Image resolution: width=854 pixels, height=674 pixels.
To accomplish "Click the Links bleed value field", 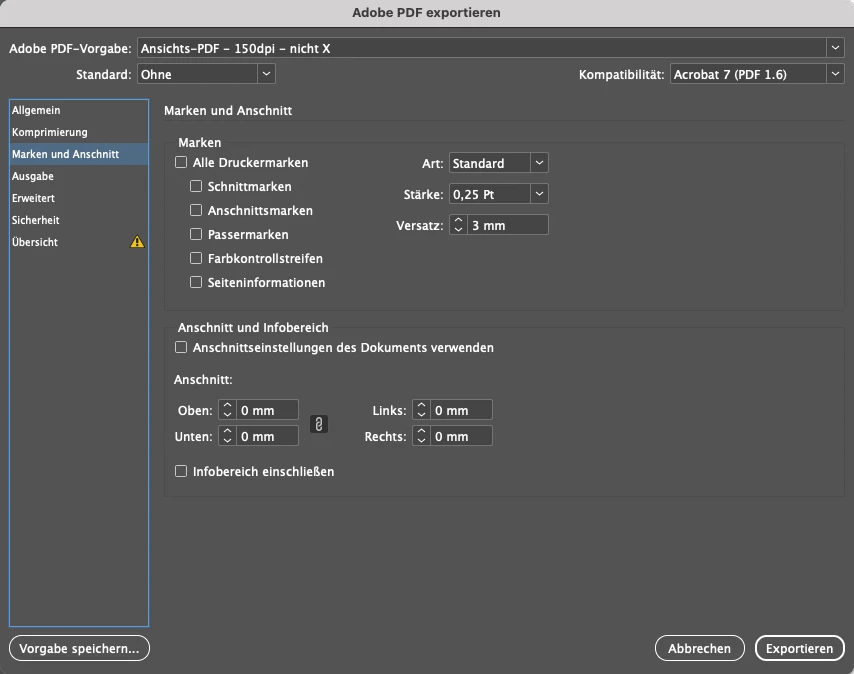I will (461, 410).
